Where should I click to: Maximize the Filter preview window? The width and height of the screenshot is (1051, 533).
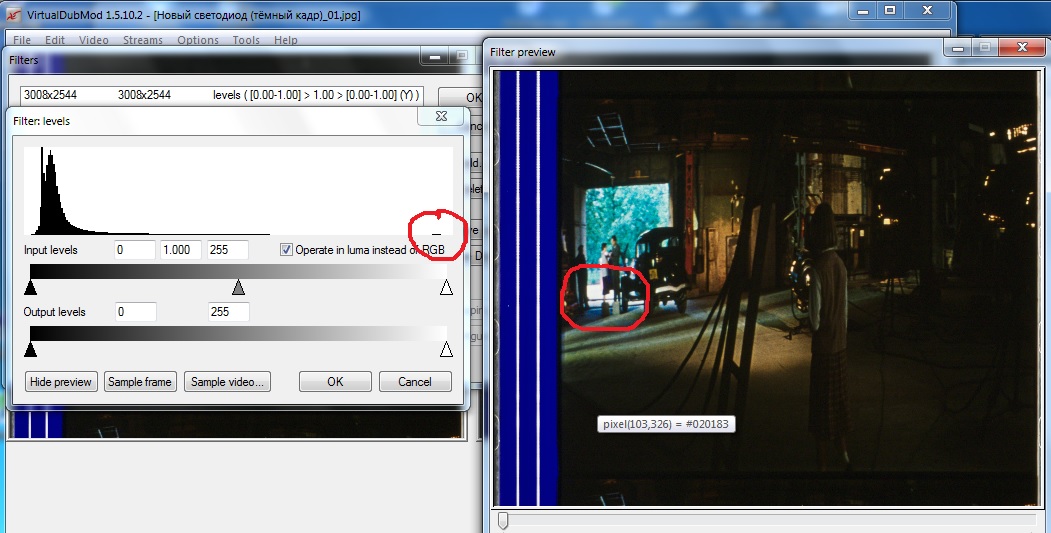[985, 47]
